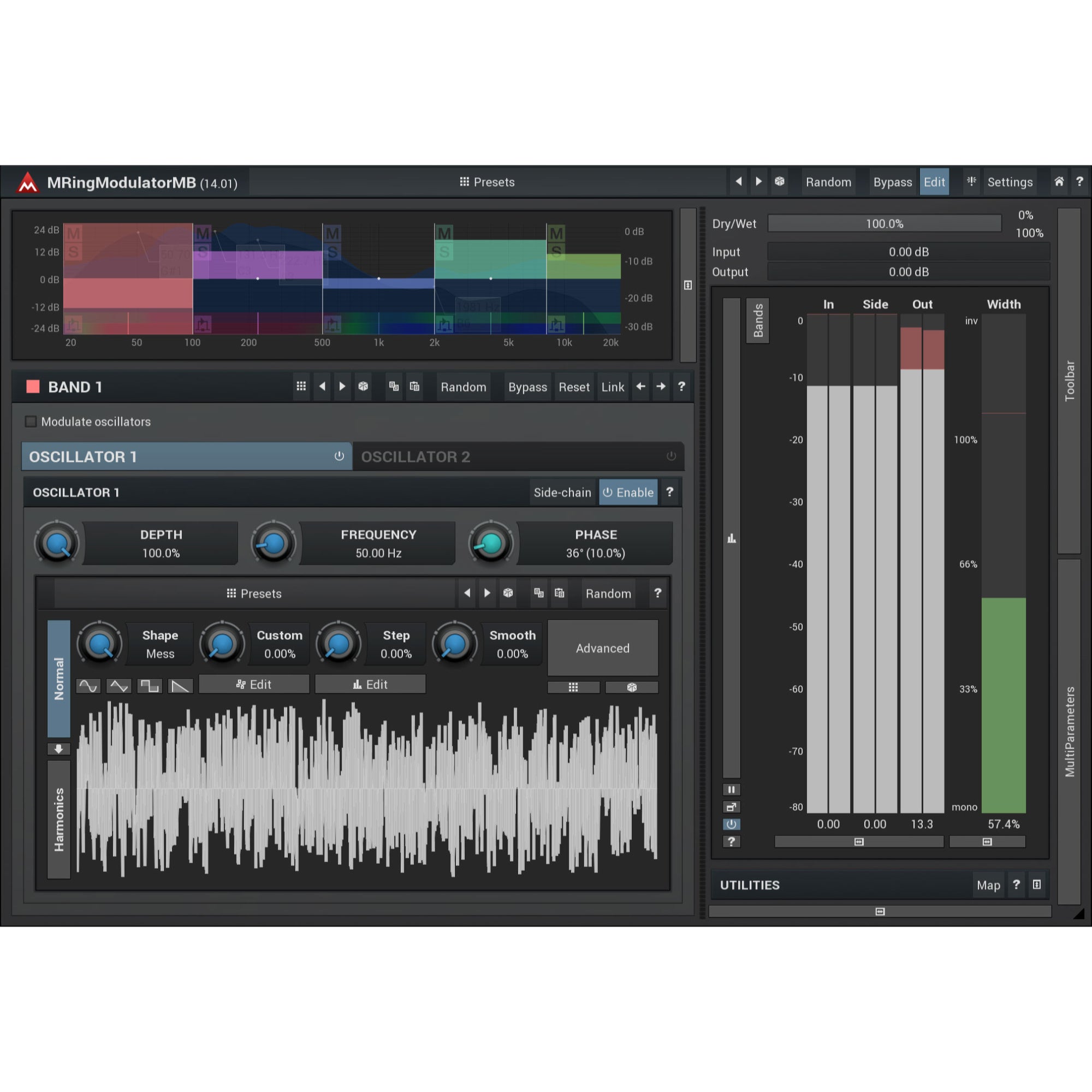Screen dimensions: 1092x1092
Task: Reset Band 1 settings
Action: pyautogui.click(x=574, y=387)
